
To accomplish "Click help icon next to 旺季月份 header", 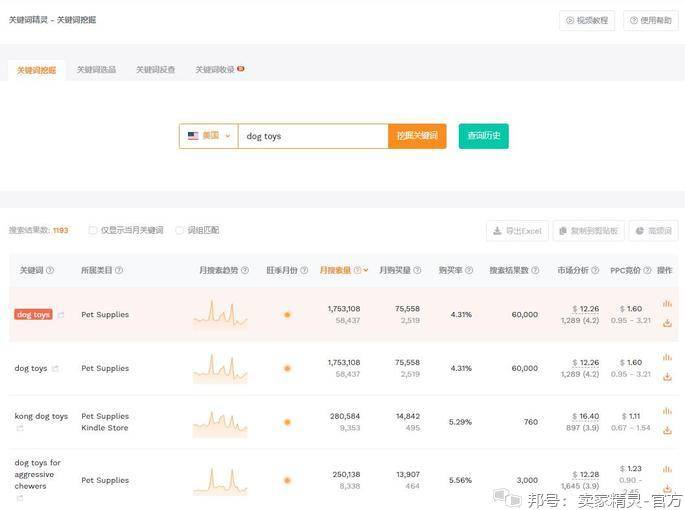I will click(x=304, y=271).
